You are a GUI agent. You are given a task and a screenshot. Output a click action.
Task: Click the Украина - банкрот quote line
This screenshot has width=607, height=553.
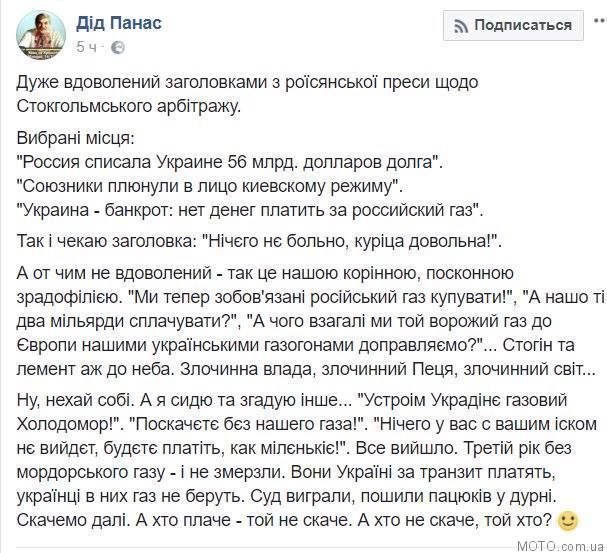[250, 210]
